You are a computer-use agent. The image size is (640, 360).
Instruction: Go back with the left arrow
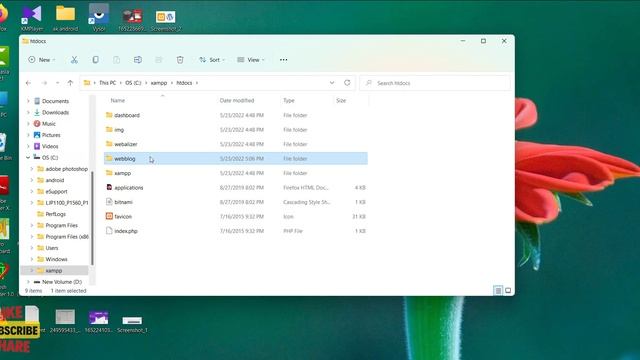[29, 83]
